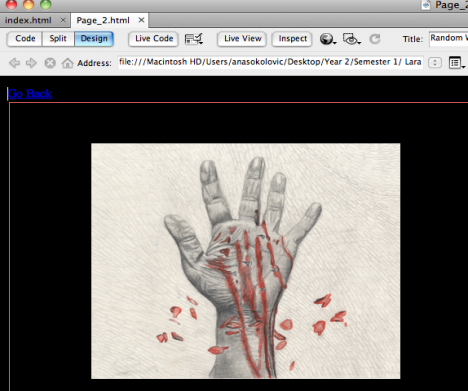Open the Live View options menu
The height and width of the screenshot is (391, 468).
click(457, 63)
